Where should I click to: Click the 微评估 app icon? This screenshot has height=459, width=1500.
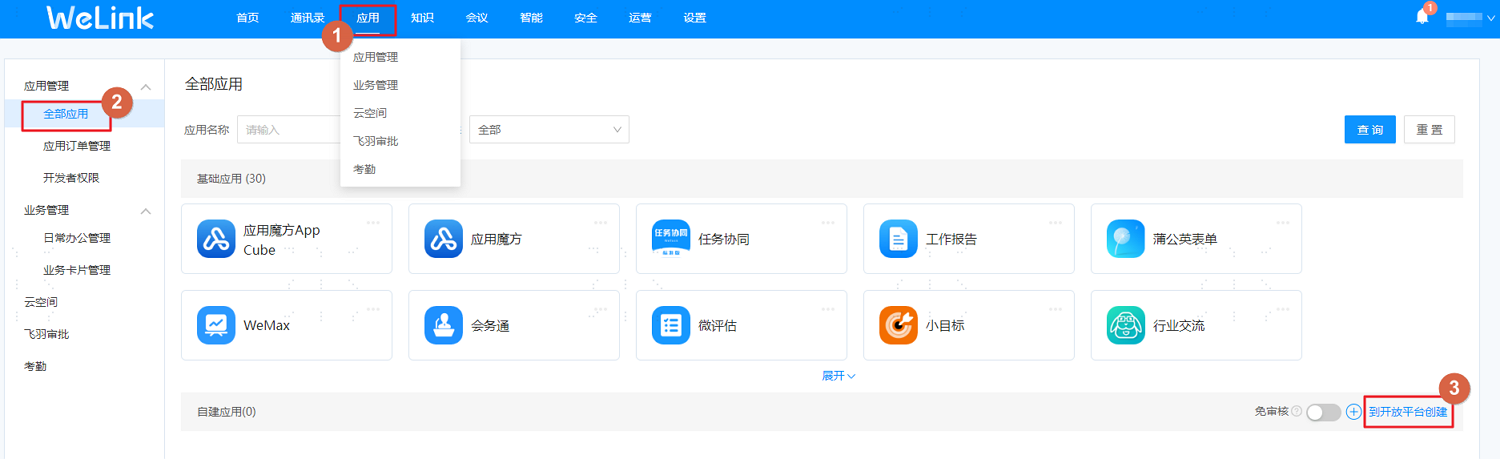671,325
